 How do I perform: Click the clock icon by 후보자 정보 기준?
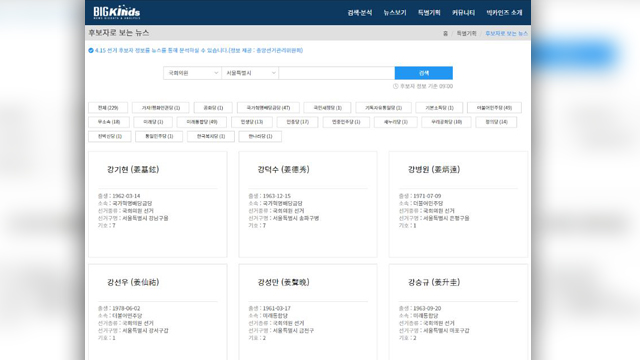(395, 86)
